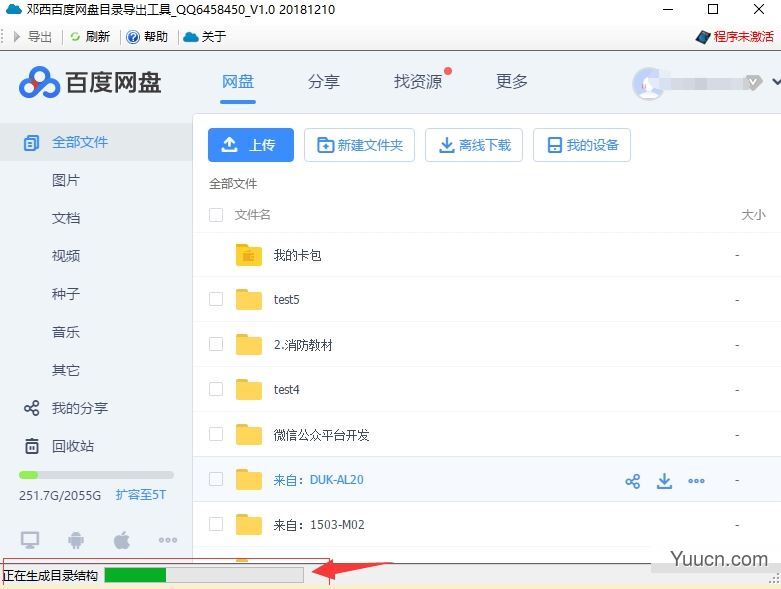
Task: Select 文档 category in sidebar
Action: pos(66,218)
